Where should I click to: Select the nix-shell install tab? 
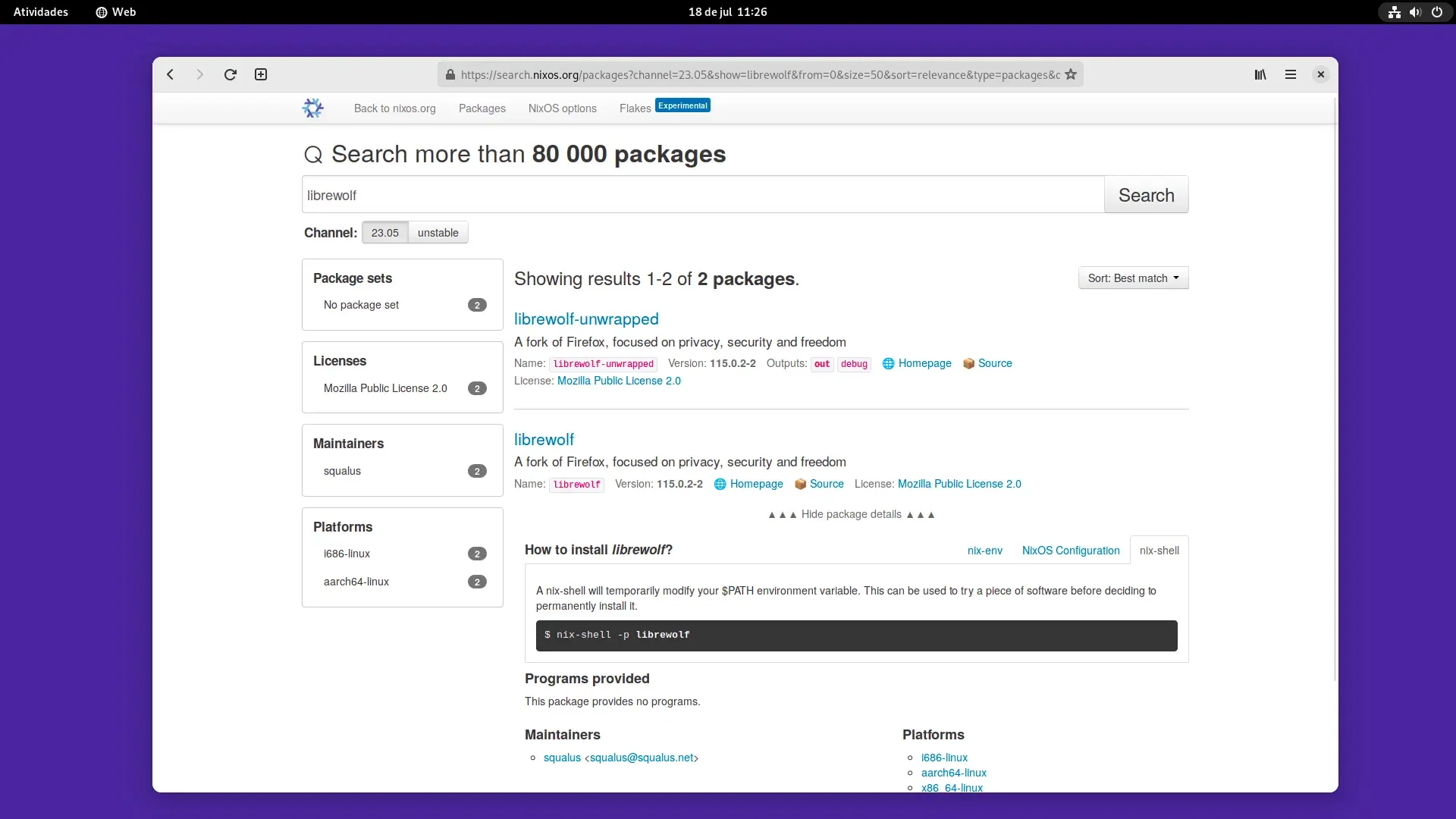point(1159,551)
